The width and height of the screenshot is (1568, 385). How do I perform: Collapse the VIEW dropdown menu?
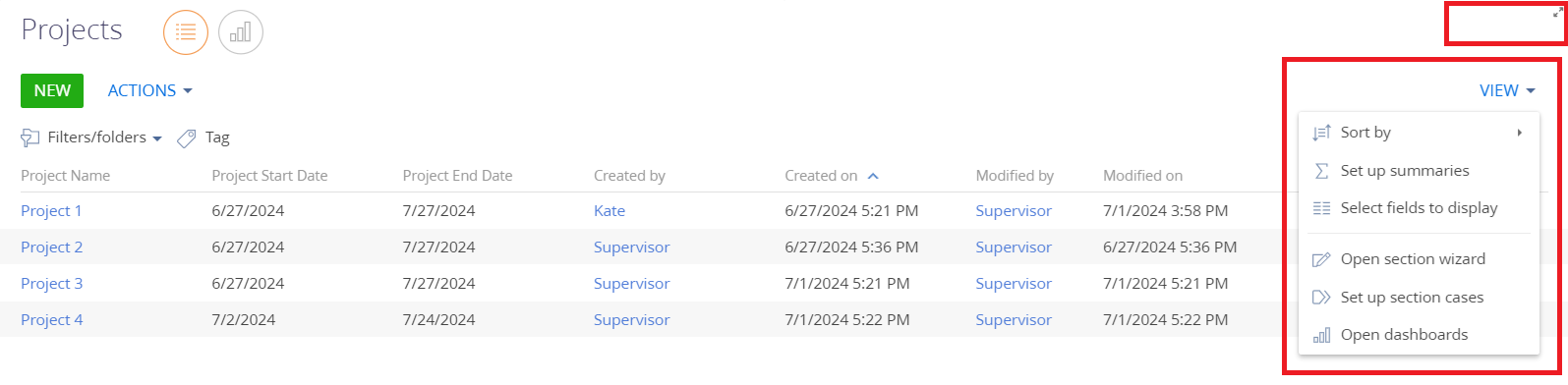[x=1507, y=90]
